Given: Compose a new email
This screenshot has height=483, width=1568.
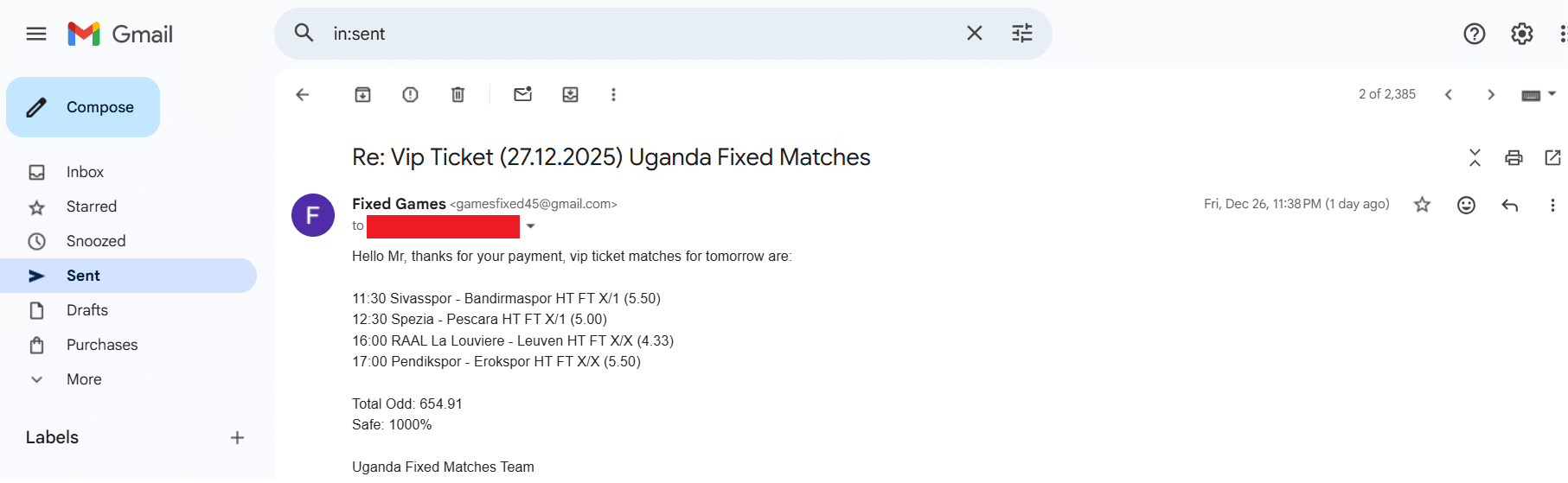Looking at the screenshot, I should [x=83, y=107].
